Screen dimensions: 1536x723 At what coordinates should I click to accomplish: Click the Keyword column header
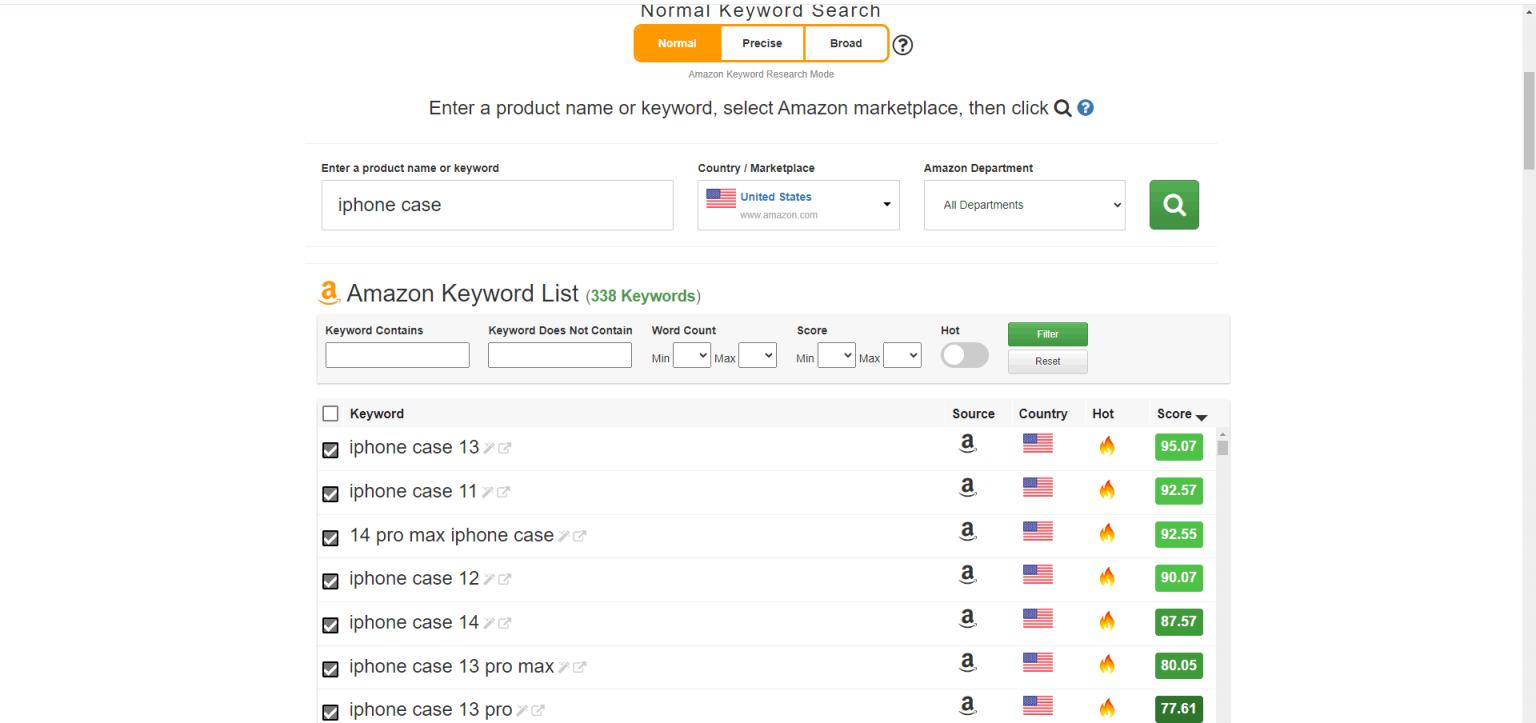tap(377, 414)
